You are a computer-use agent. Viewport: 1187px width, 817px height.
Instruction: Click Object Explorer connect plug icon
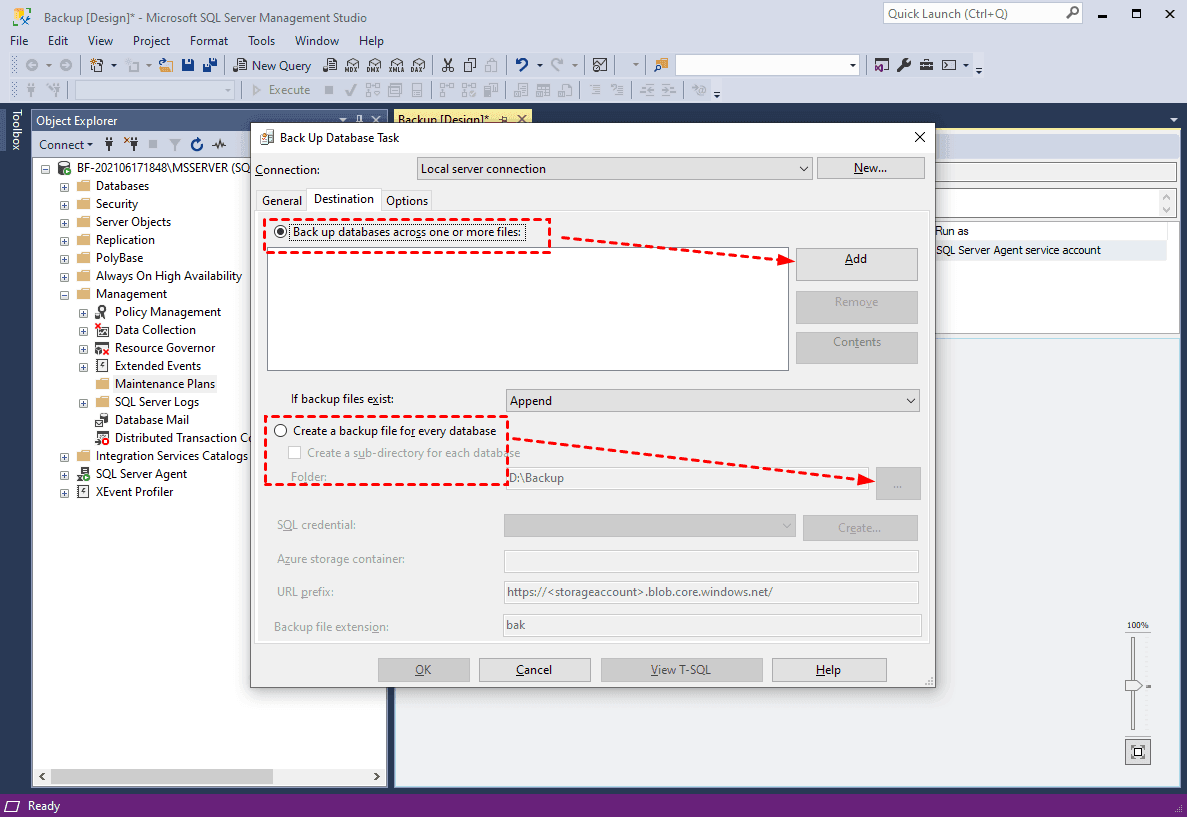tap(109, 144)
